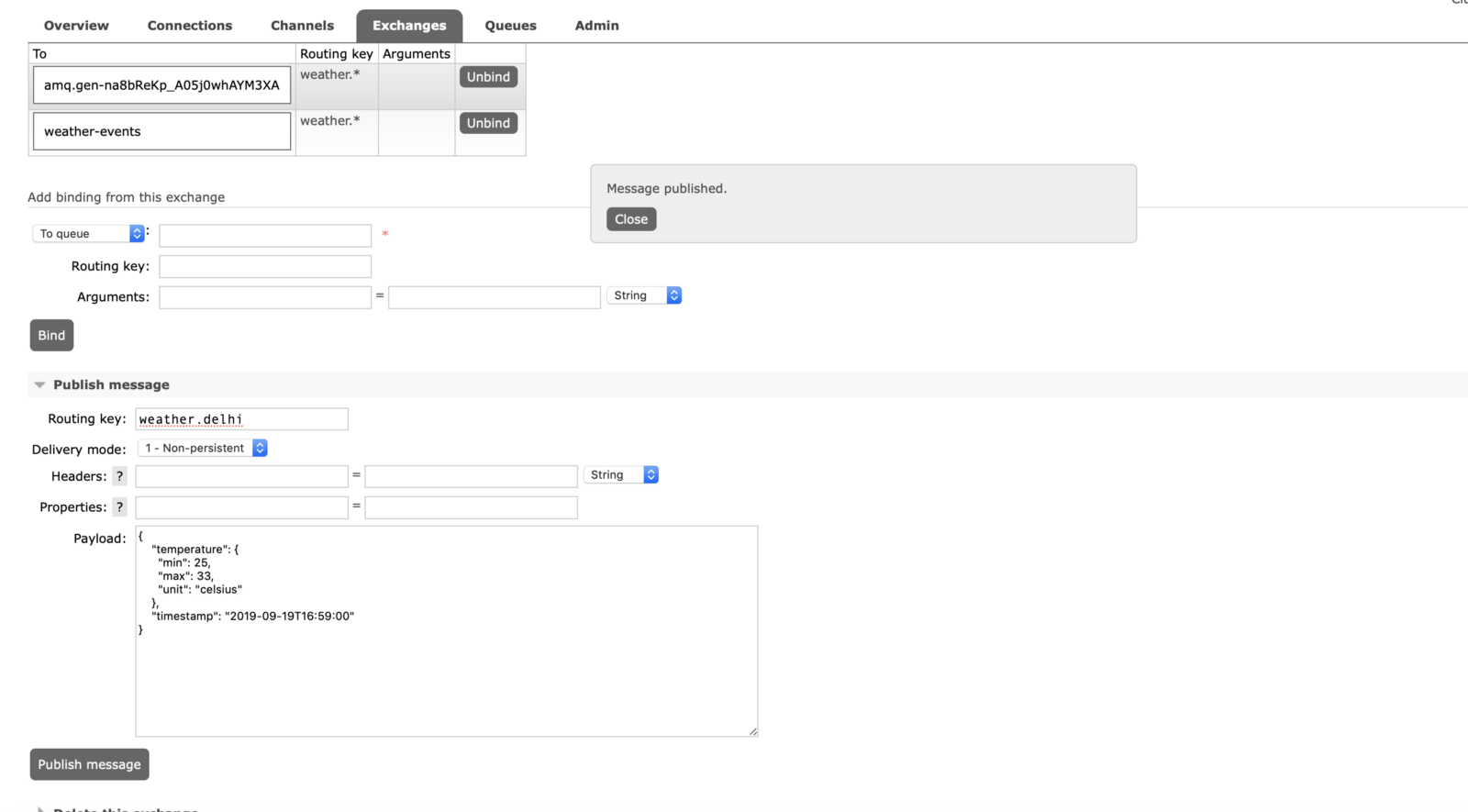The height and width of the screenshot is (812, 1468).
Task: Open the Overview tab
Action: tap(76, 26)
